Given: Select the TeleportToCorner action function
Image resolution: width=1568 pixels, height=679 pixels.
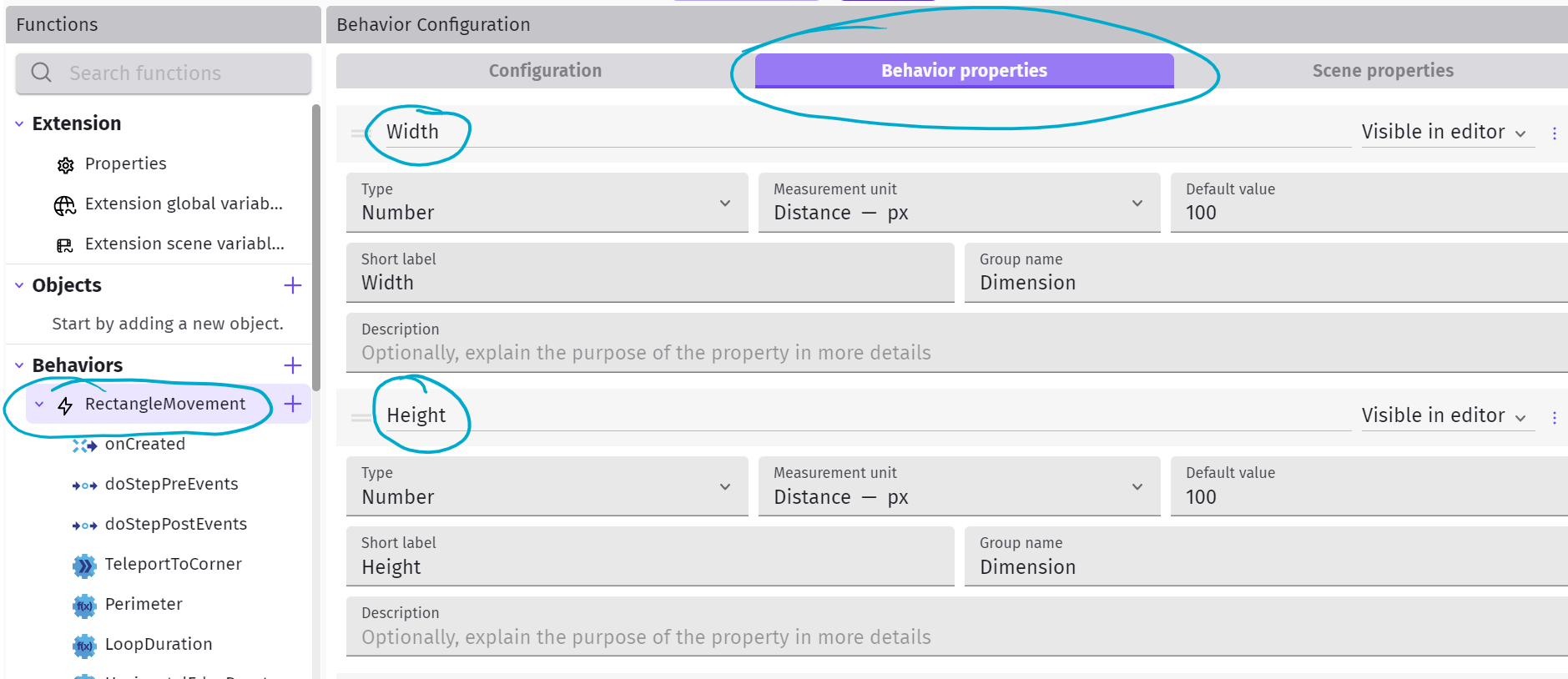Looking at the screenshot, I should (173, 565).
